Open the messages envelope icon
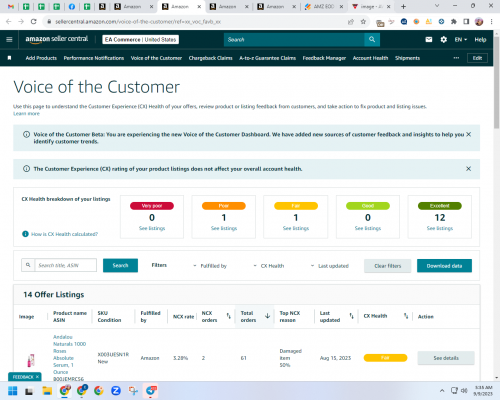 (429, 40)
